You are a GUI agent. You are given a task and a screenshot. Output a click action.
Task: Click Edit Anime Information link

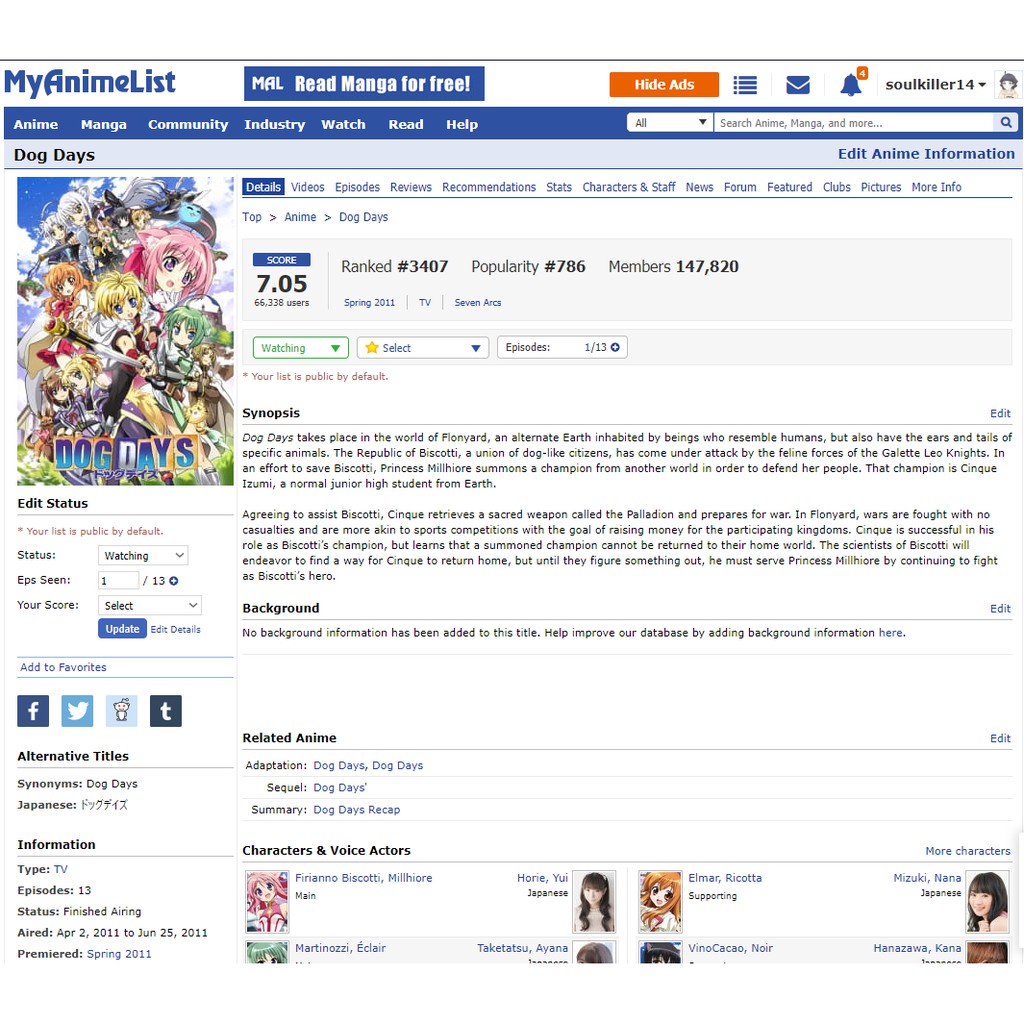point(926,154)
